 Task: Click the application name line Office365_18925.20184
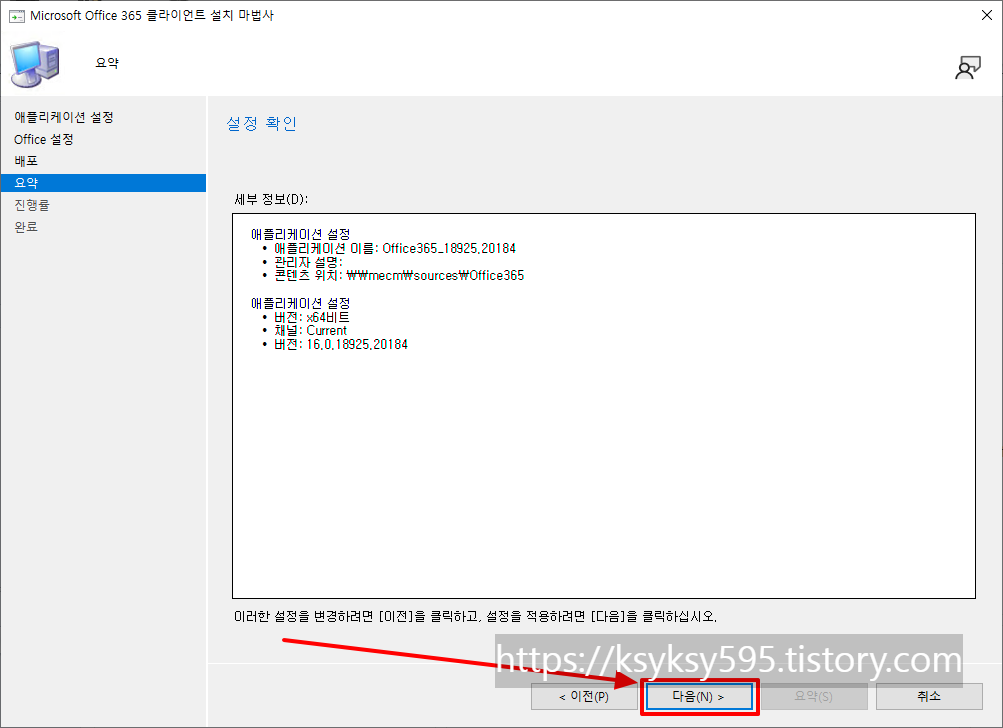point(395,248)
